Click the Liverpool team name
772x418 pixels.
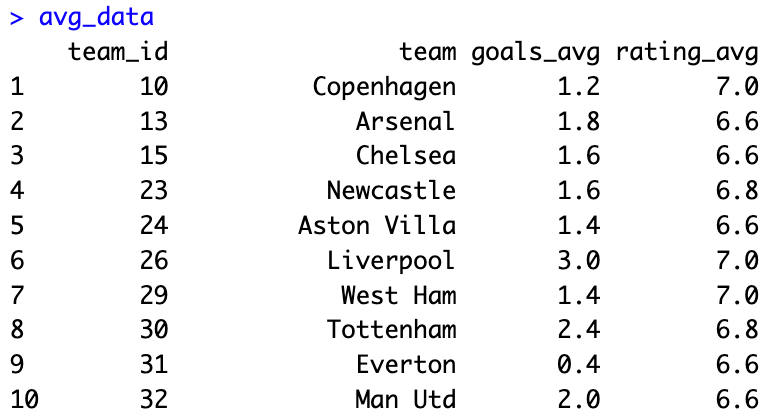[x=391, y=261]
